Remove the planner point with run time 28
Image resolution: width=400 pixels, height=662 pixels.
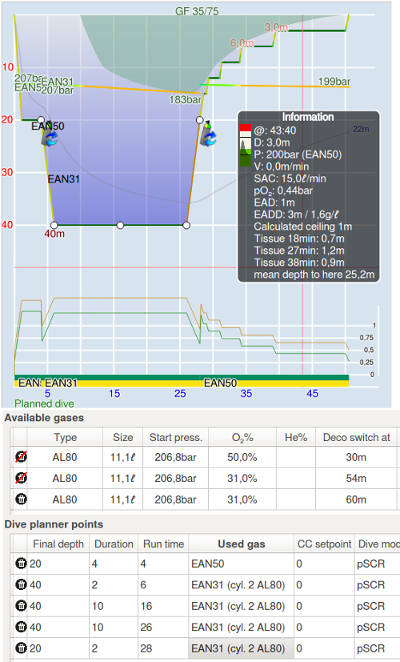20,648
